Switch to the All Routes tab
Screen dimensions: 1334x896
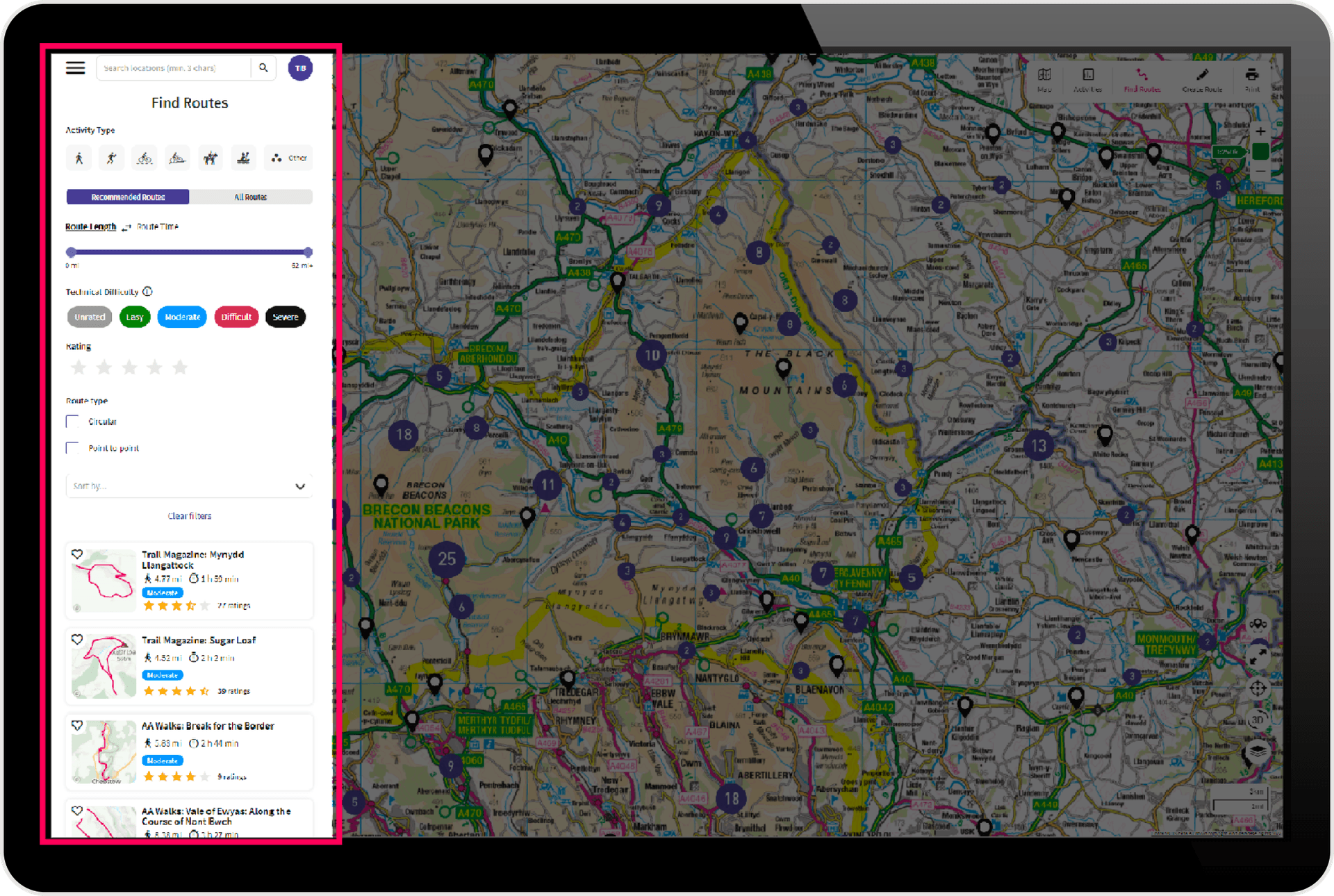pyautogui.click(x=251, y=197)
